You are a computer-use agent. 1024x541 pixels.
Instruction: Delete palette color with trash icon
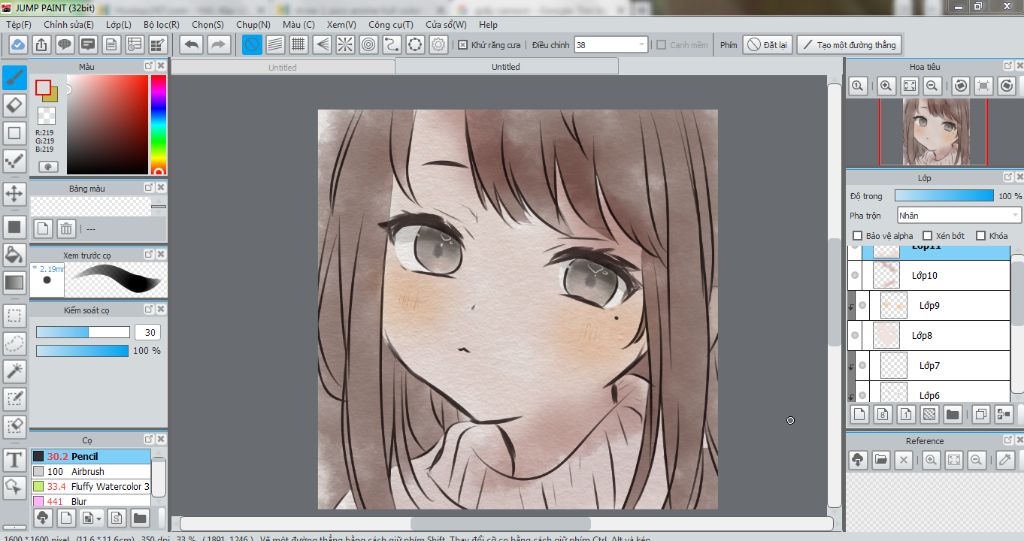pos(66,229)
